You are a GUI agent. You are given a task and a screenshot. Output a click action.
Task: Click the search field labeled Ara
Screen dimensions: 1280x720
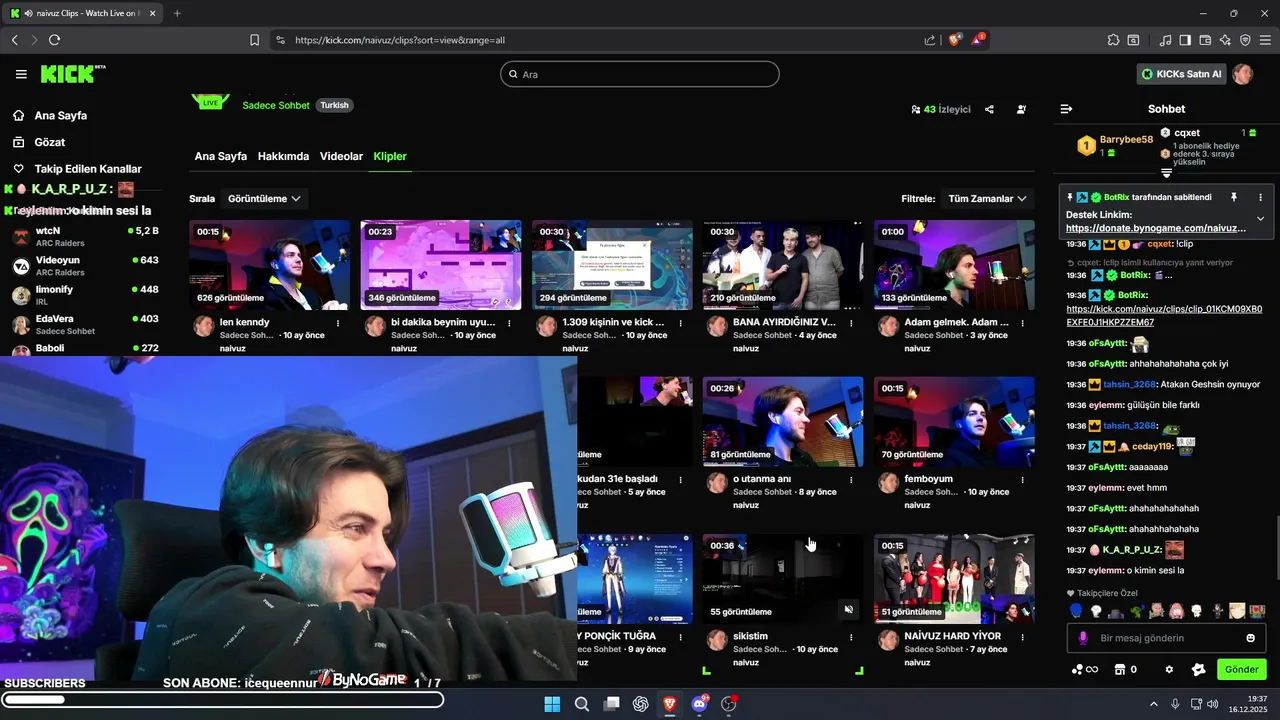pos(640,74)
